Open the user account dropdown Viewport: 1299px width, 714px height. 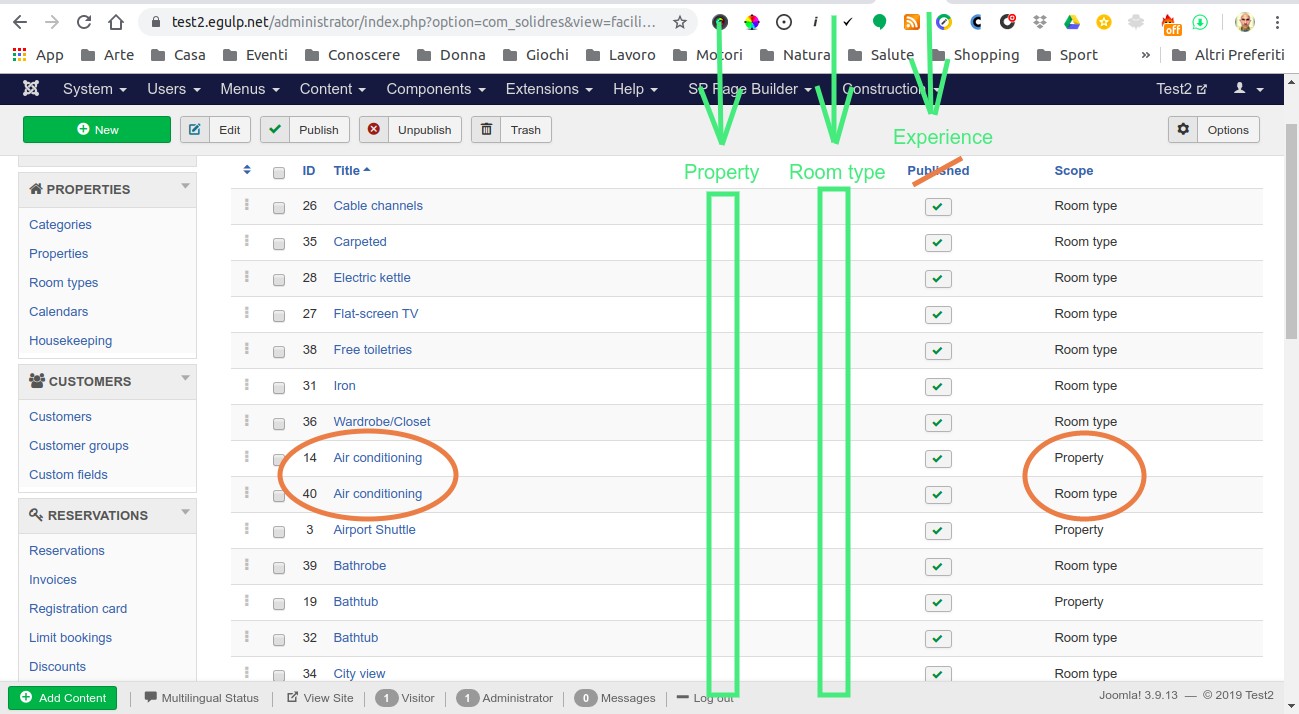pos(1248,89)
